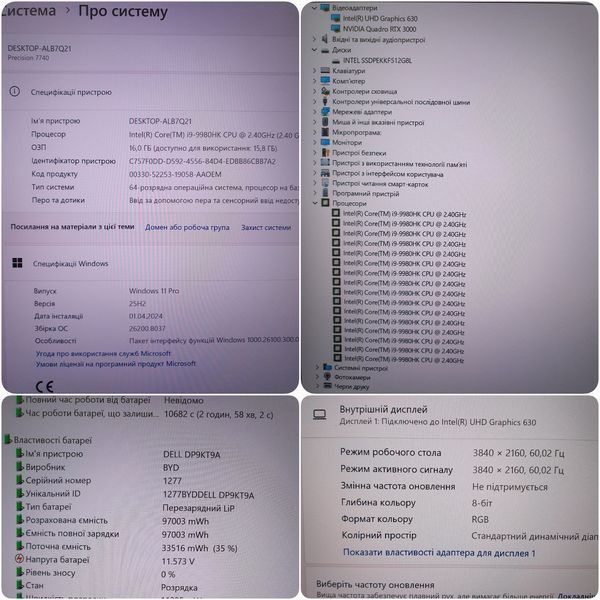The width and height of the screenshot is (600, 600).
Task: Select Пристрої читання смарт-карток row
Action: coord(380,184)
